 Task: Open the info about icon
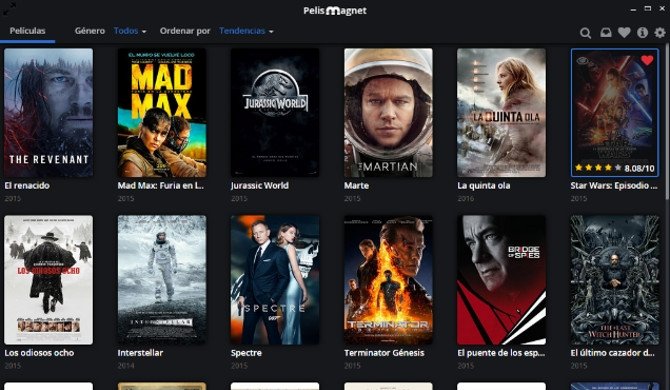(x=642, y=32)
